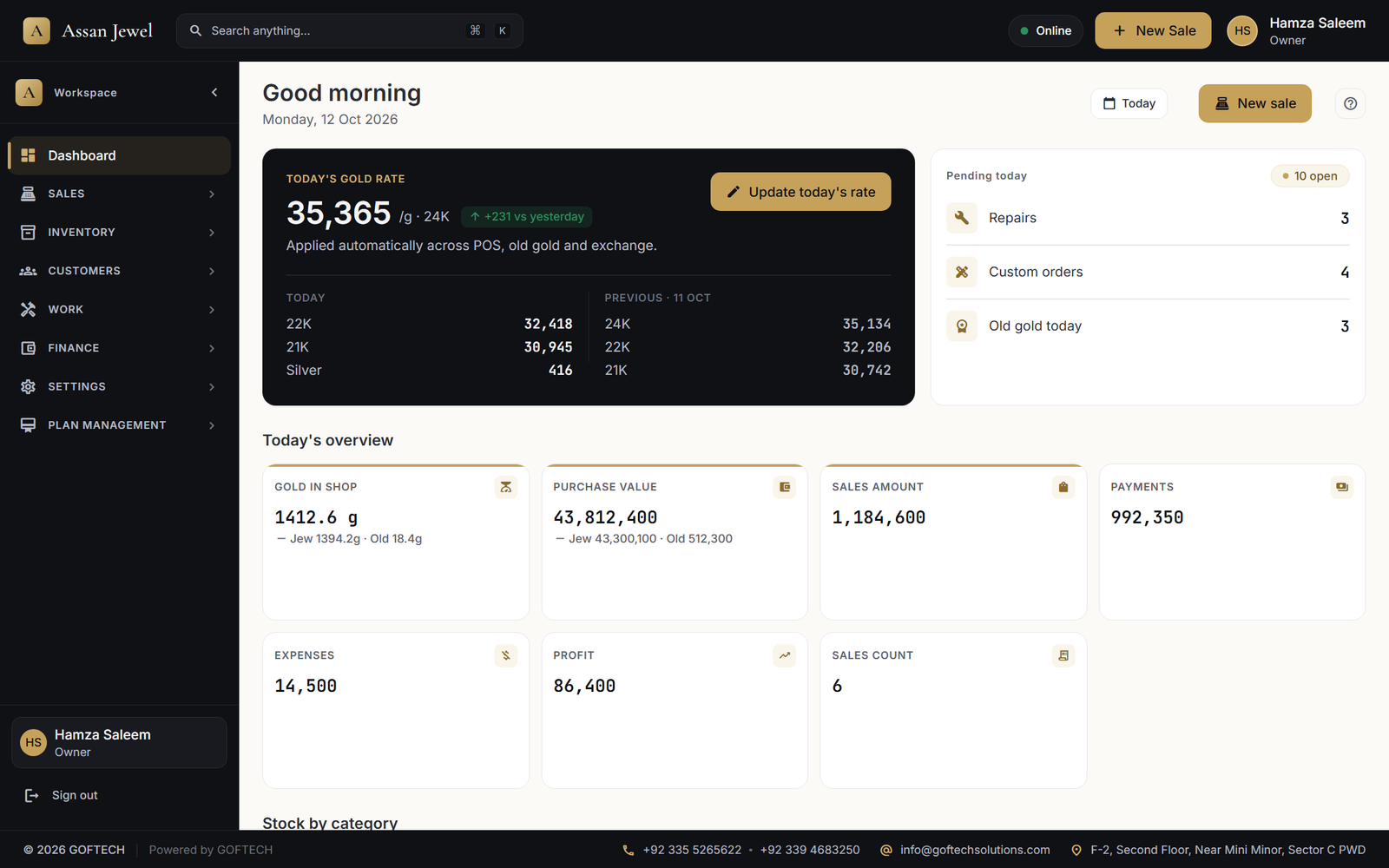Viewport: 1389px width, 868px height.
Task: Open the help question mark icon
Action: [x=1350, y=103]
